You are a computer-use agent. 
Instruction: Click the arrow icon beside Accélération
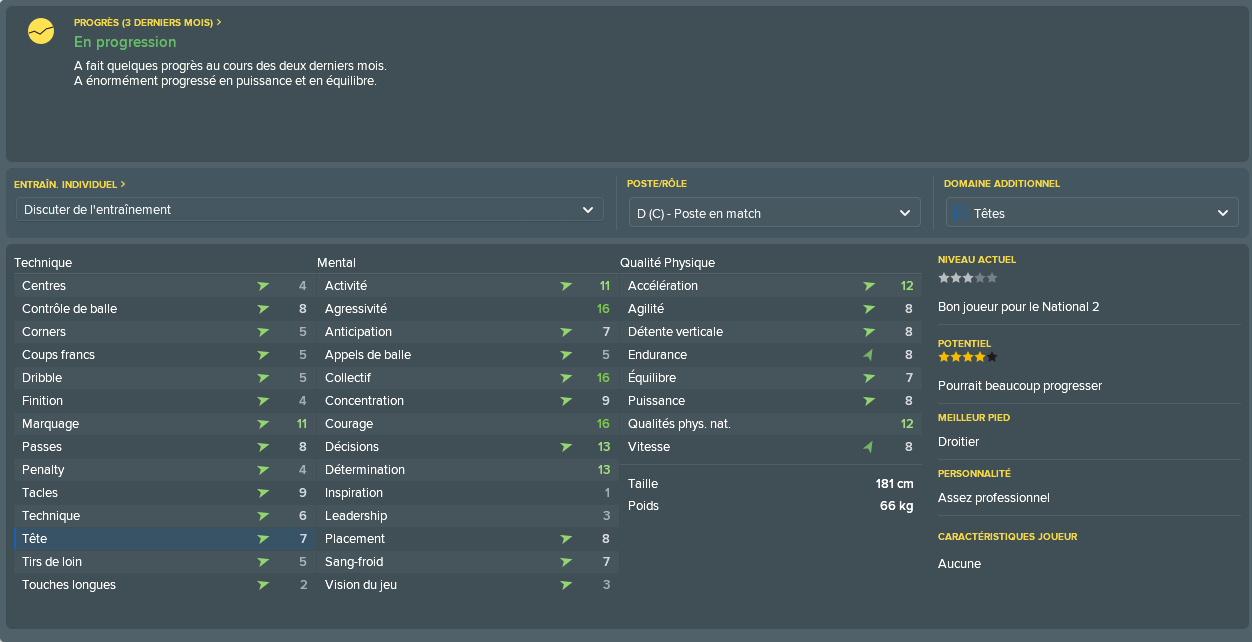869,286
